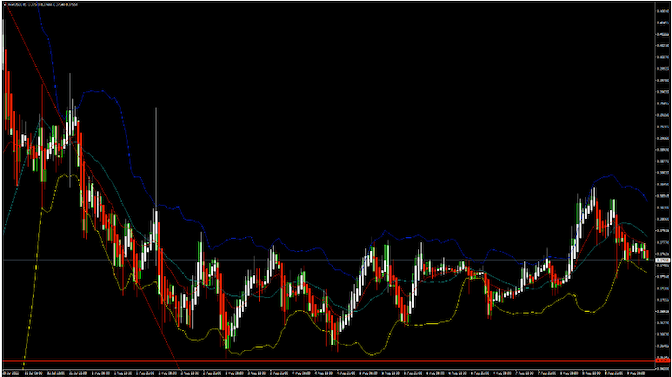Select the yellow lower band indicator line

429,323
